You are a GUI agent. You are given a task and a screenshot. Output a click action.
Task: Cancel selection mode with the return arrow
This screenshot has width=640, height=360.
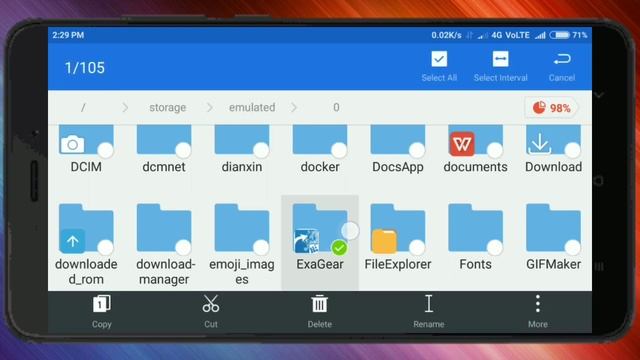click(562, 60)
